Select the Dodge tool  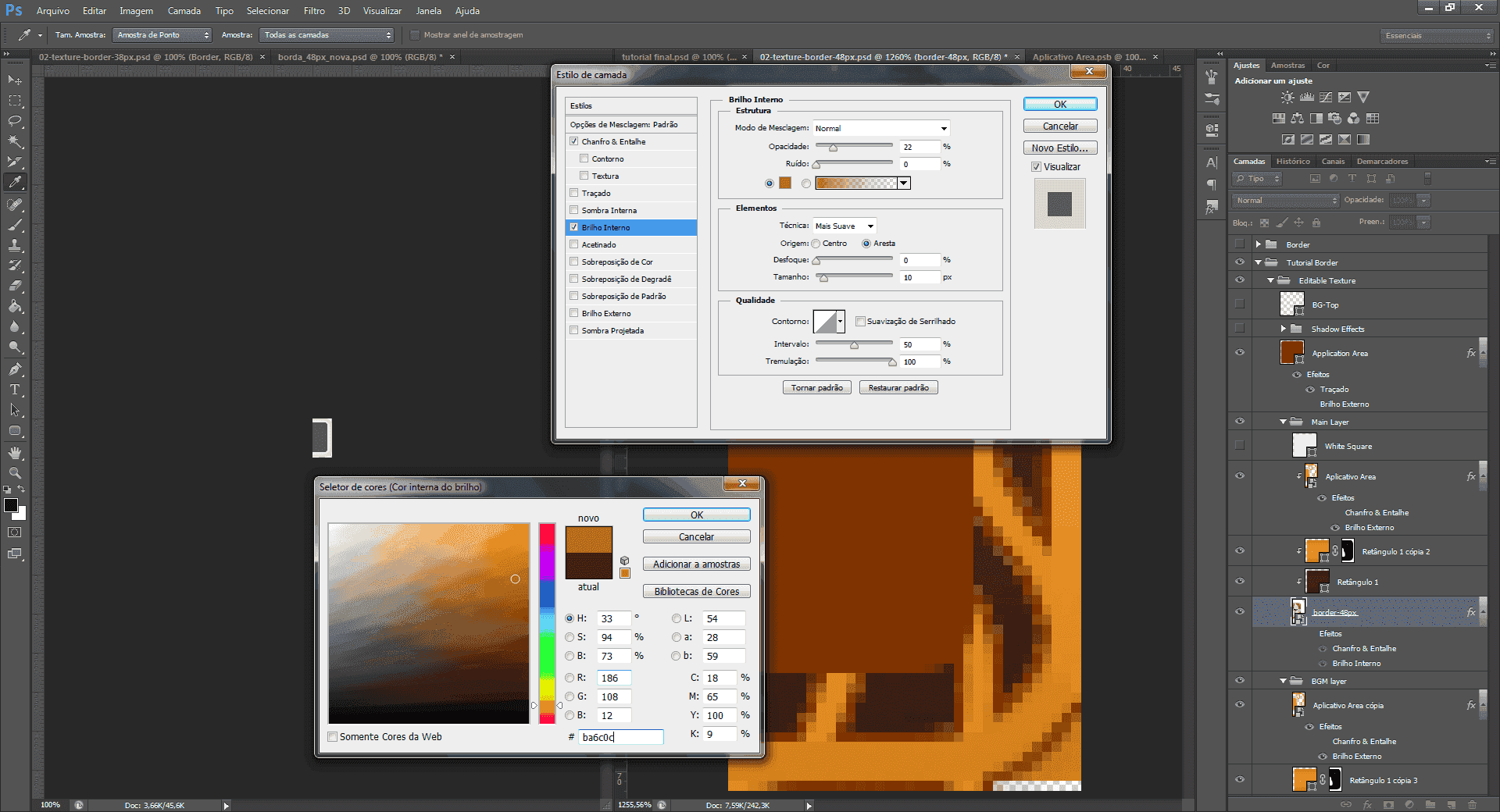(x=15, y=347)
